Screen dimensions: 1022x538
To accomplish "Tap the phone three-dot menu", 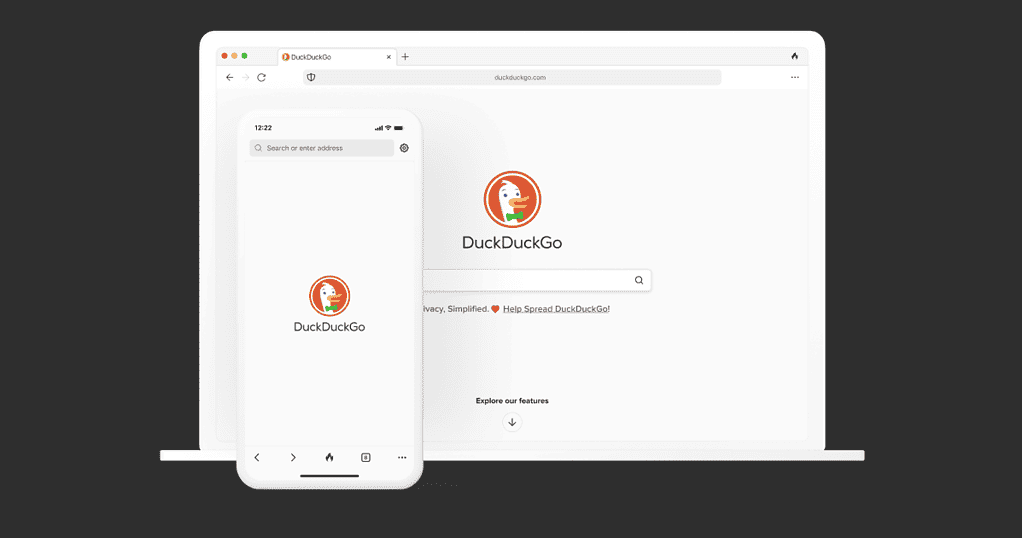I will pyautogui.click(x=402, y=457).
